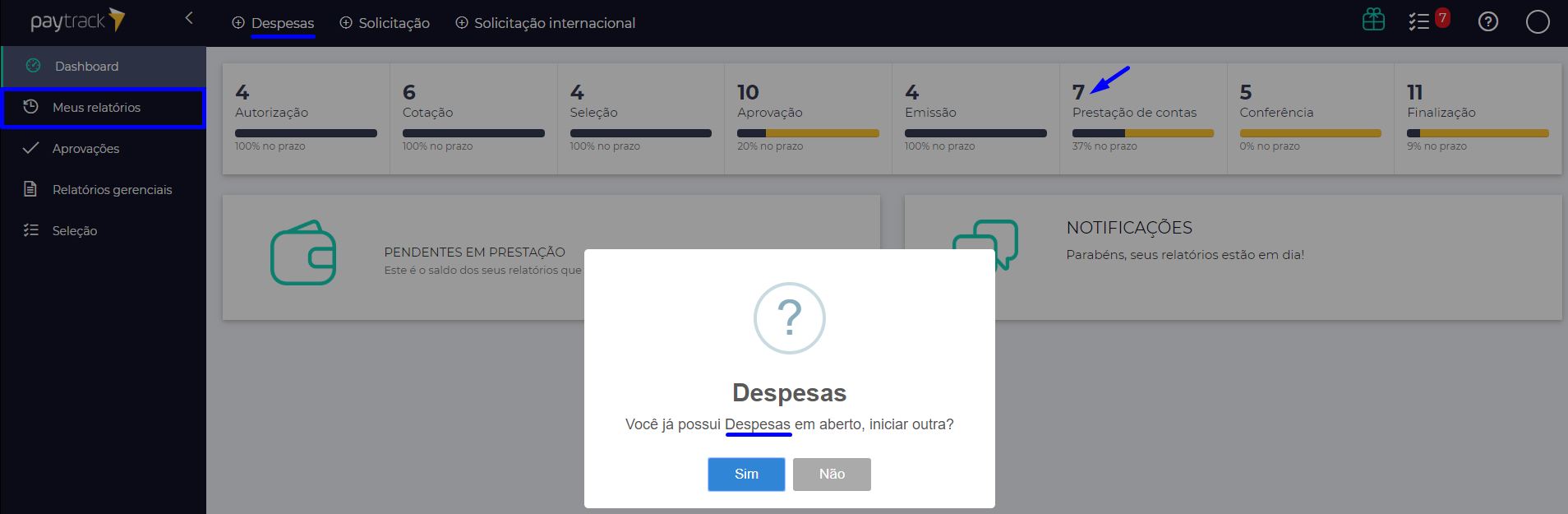
Task: Click the wallet icon in pending card
Action: pos(303,253)
